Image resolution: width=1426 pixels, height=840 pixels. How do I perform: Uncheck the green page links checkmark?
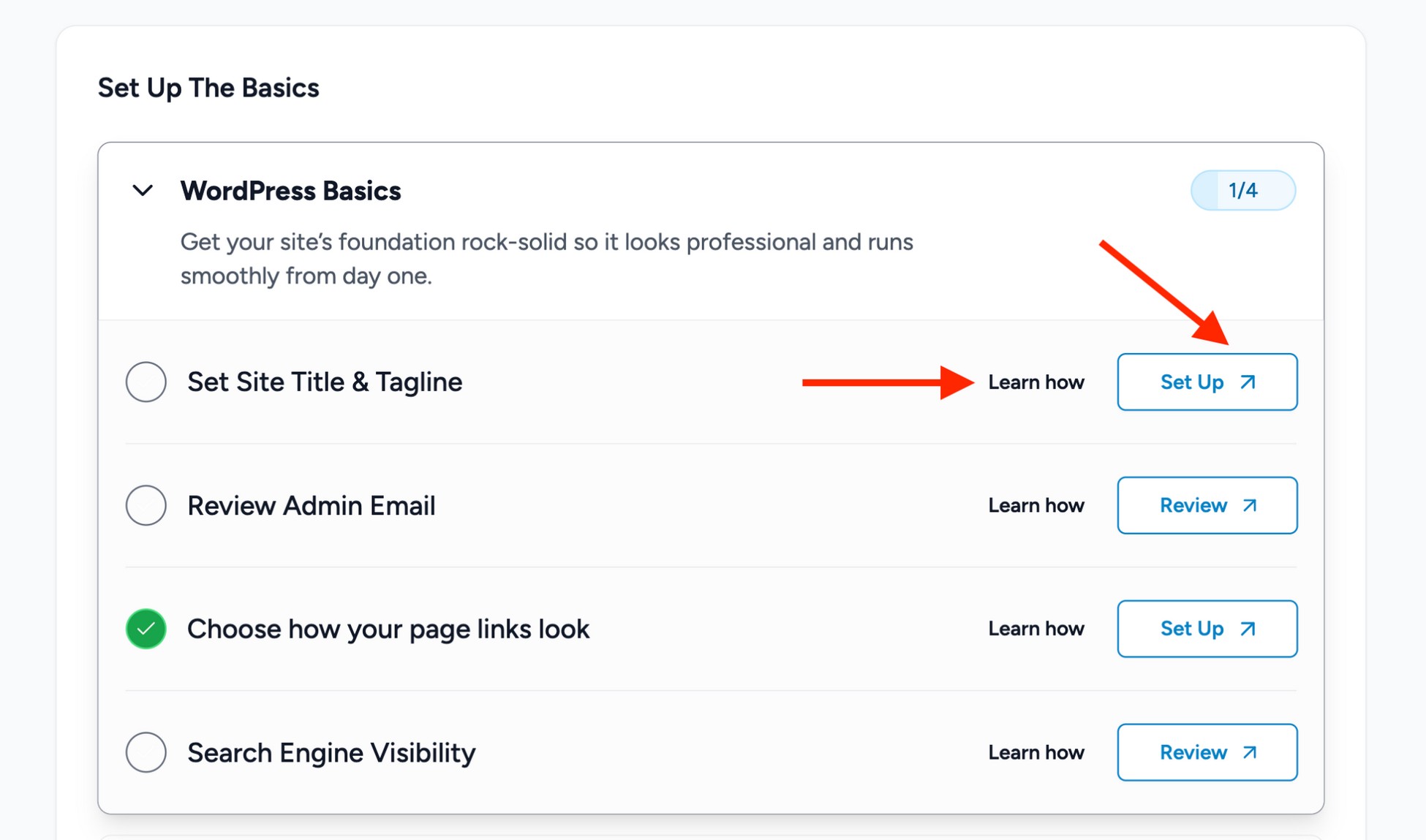(146, 629)
